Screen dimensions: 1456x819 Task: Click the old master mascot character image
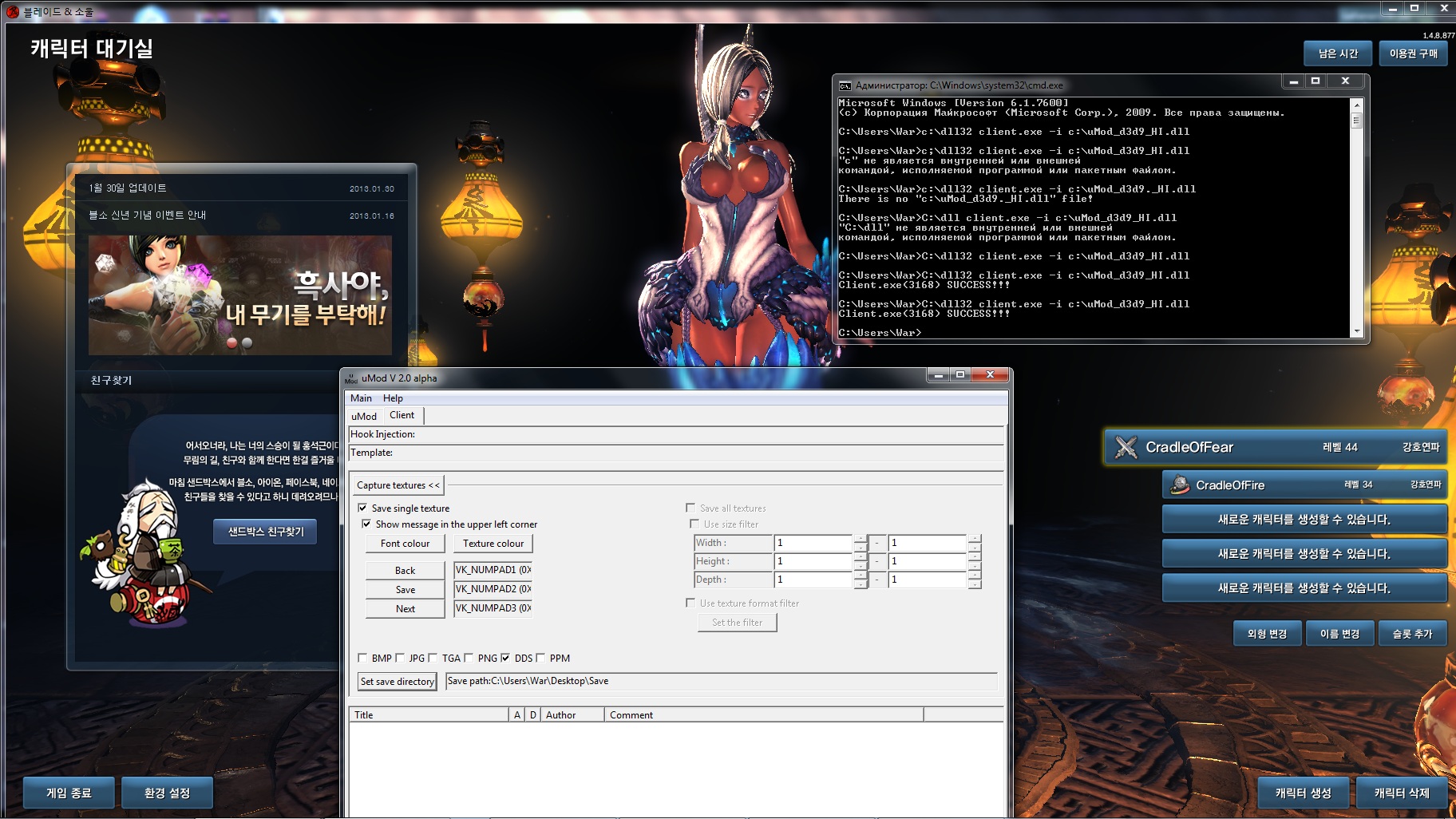click(144, 551)
